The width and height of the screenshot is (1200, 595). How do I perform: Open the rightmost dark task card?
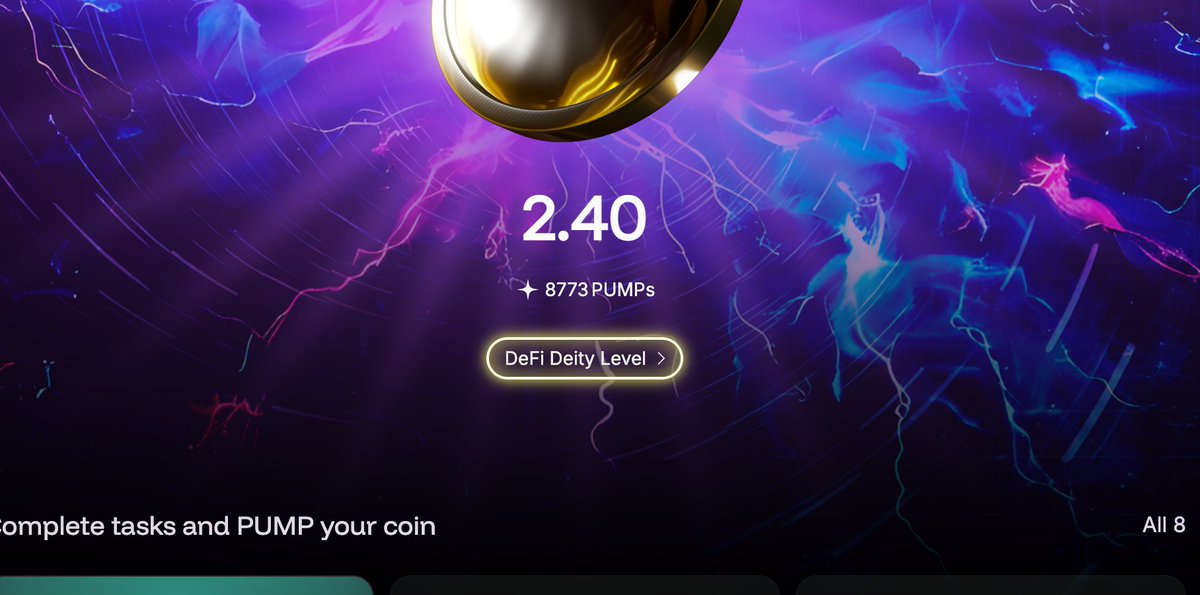[990, 585]
